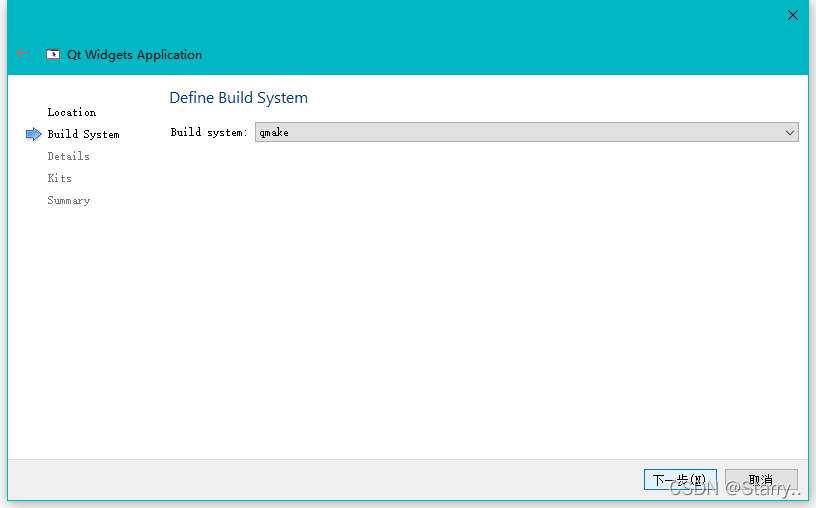Click the Qt Widgets Application title text
This screenshot has width=816, height=508.
[134, 55]
